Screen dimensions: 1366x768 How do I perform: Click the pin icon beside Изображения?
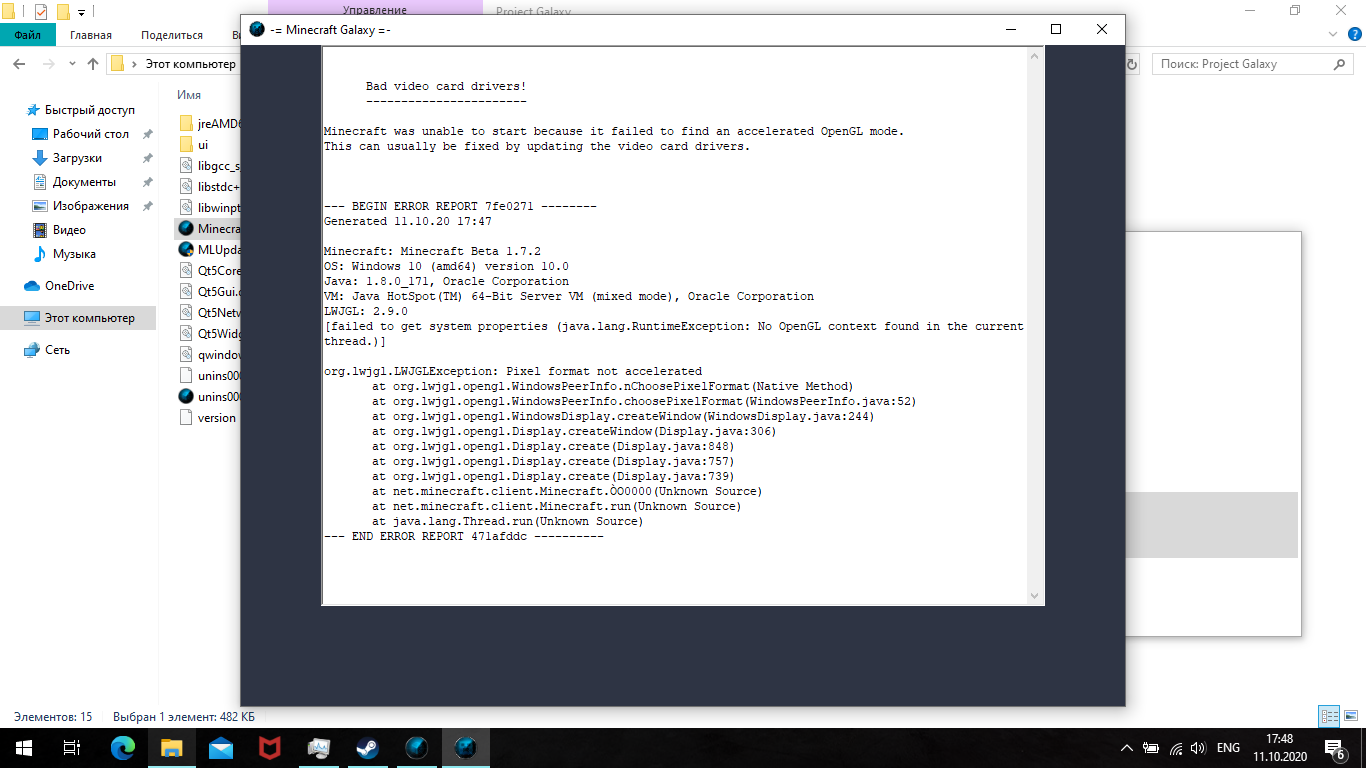(x=147, y=206)
